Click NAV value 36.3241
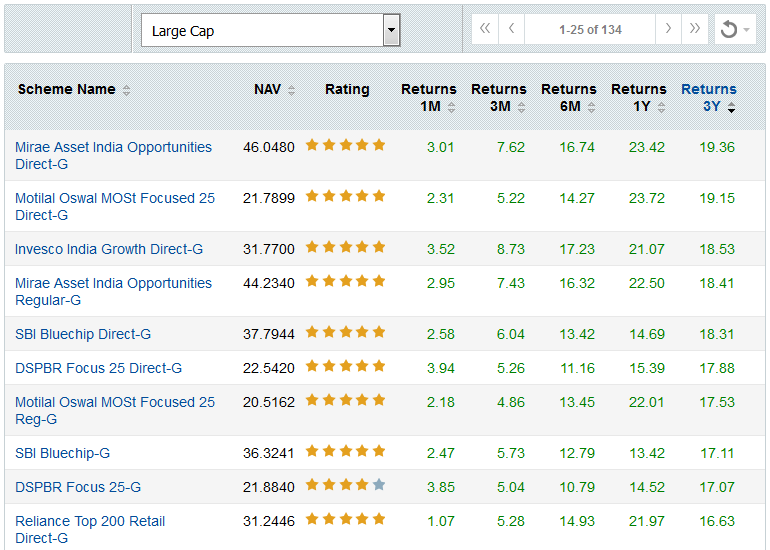Image resolution: width=770 pixels, height=550 pixels. [269, 453]
